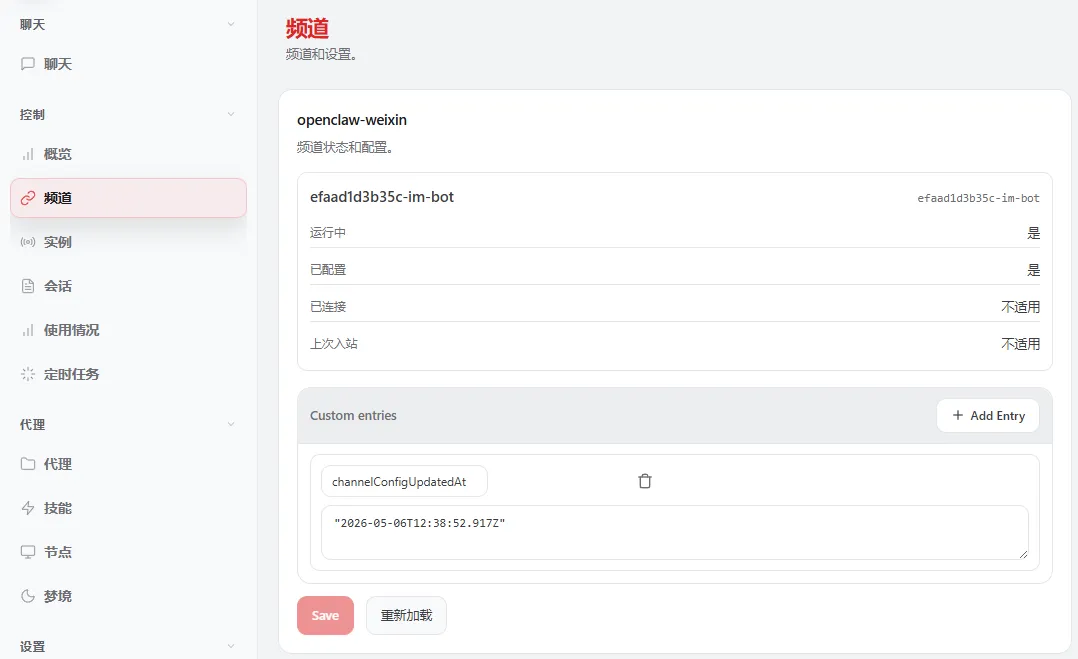Open the 技能 lightning bolt icon

[x=28, y=508]
